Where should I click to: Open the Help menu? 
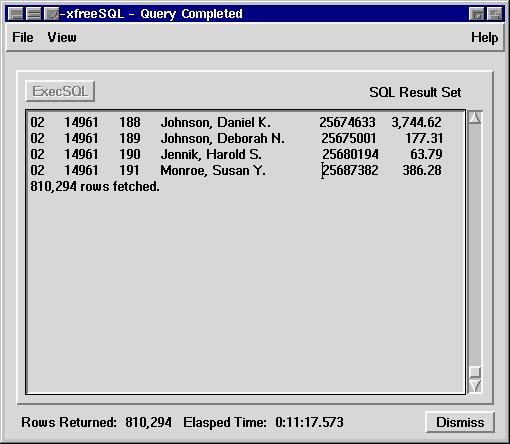coord(484,37)
